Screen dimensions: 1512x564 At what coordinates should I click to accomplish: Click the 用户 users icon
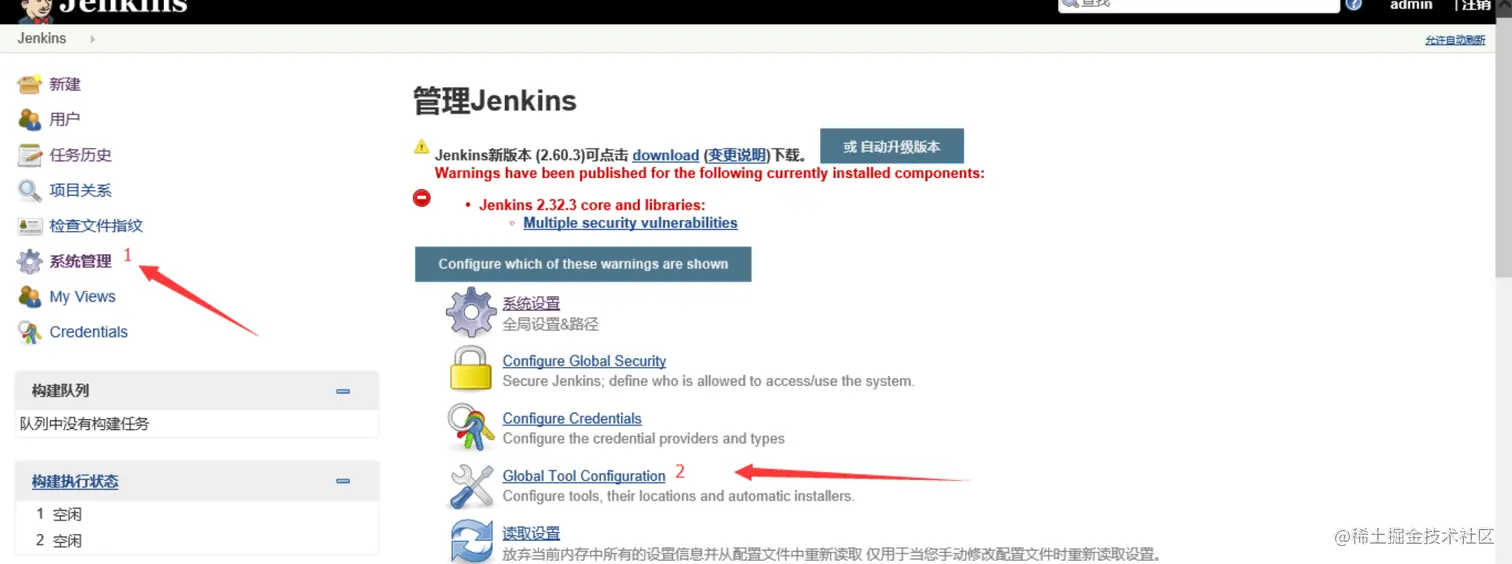click(x=30, y=119)
